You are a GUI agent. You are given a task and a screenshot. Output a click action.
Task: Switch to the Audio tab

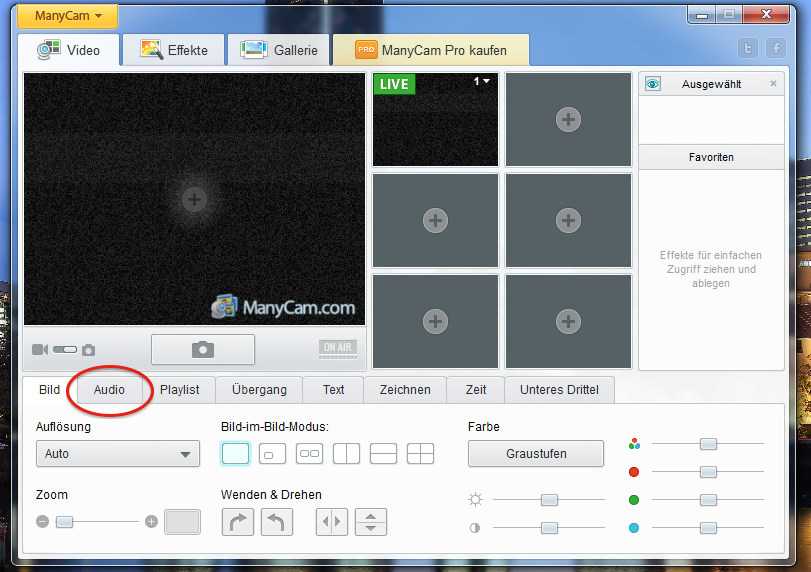click(x=109, y=390)
